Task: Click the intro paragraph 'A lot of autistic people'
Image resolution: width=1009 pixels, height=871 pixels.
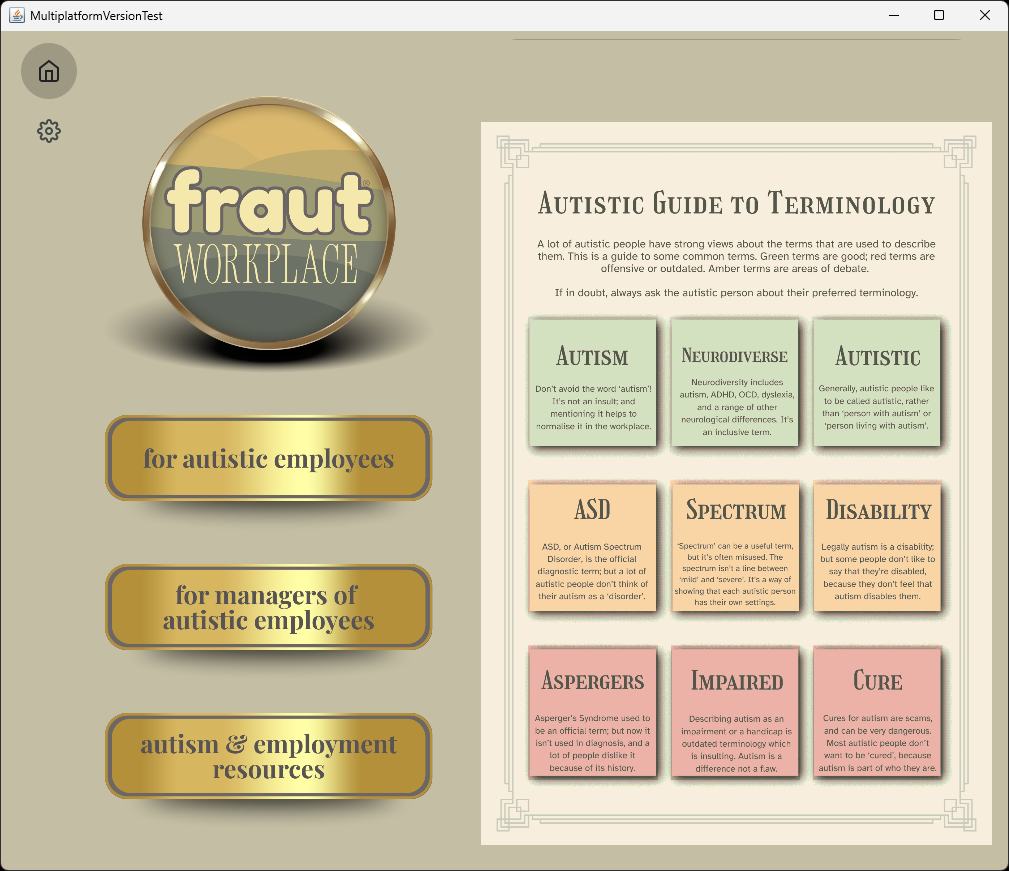Action: tap(736, 256)
